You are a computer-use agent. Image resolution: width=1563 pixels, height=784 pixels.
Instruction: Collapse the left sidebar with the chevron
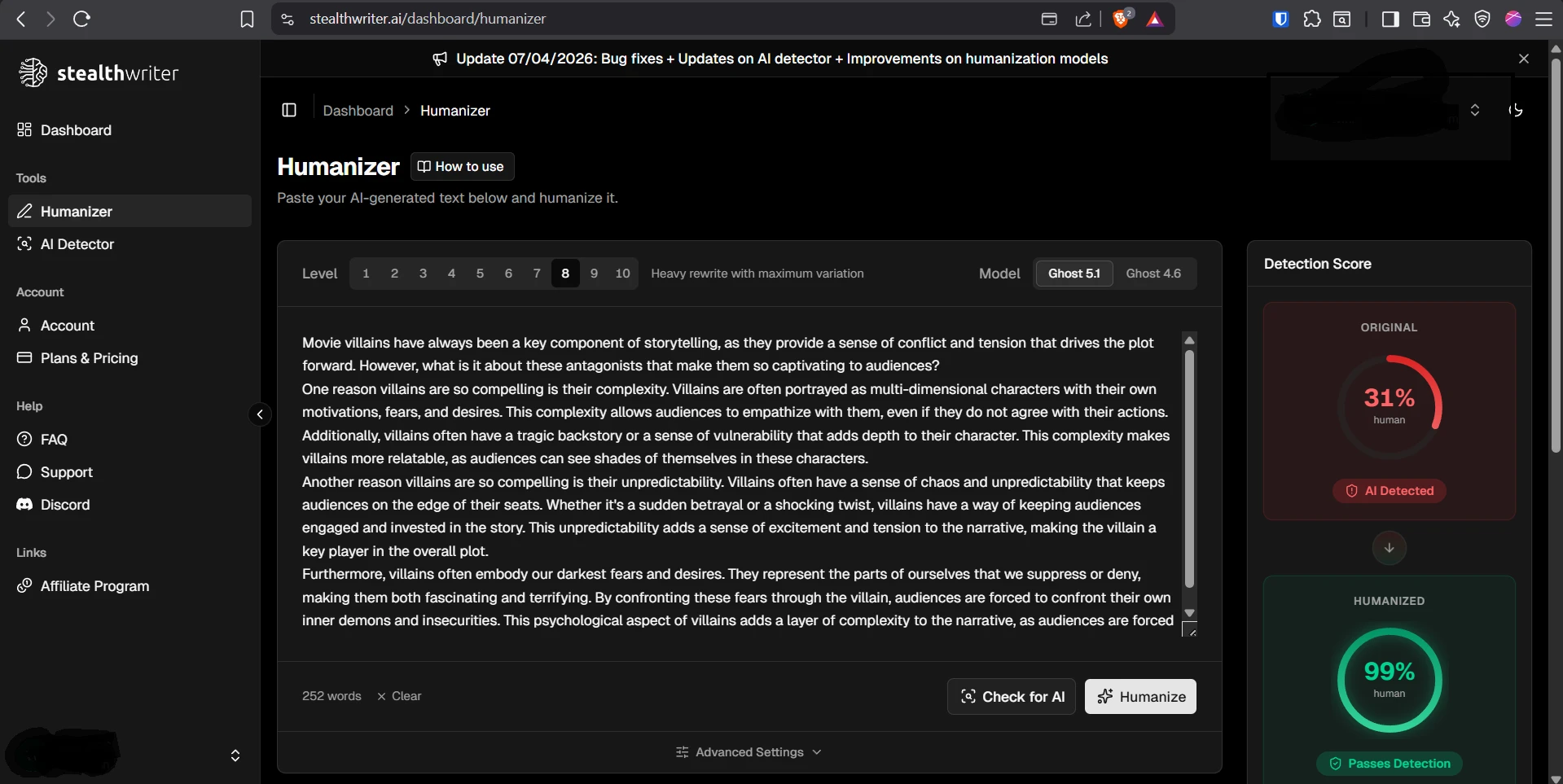[x=260, y=414]
